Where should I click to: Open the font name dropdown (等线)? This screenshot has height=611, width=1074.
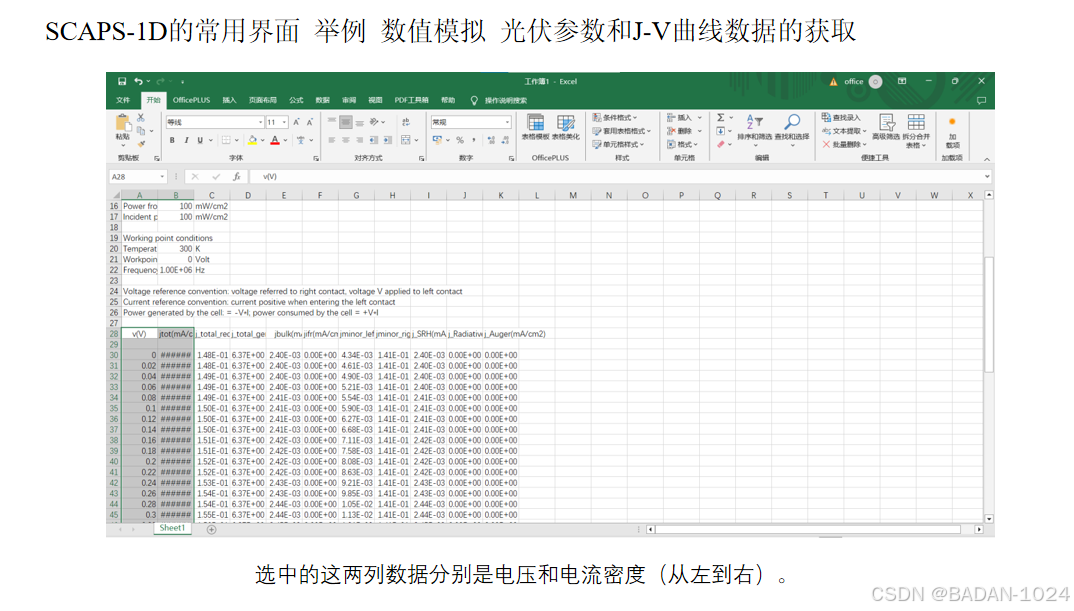pyautogui.click(x=260, y=122)
